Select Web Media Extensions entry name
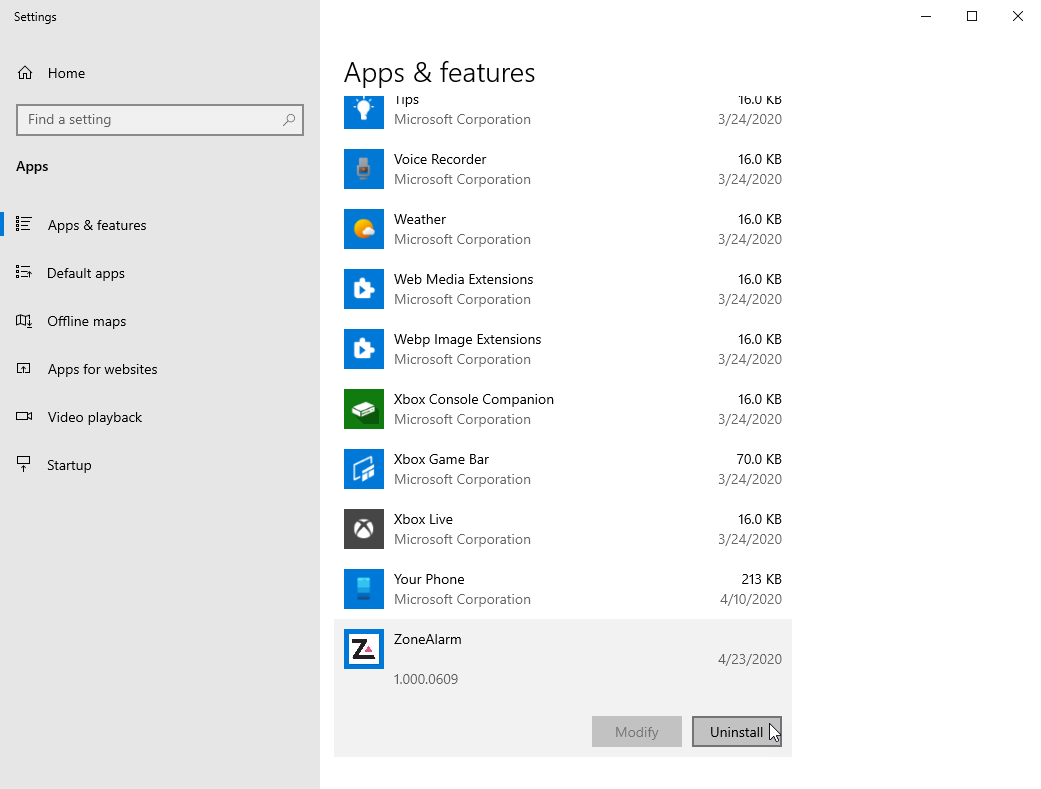 [x=463, y=280]
